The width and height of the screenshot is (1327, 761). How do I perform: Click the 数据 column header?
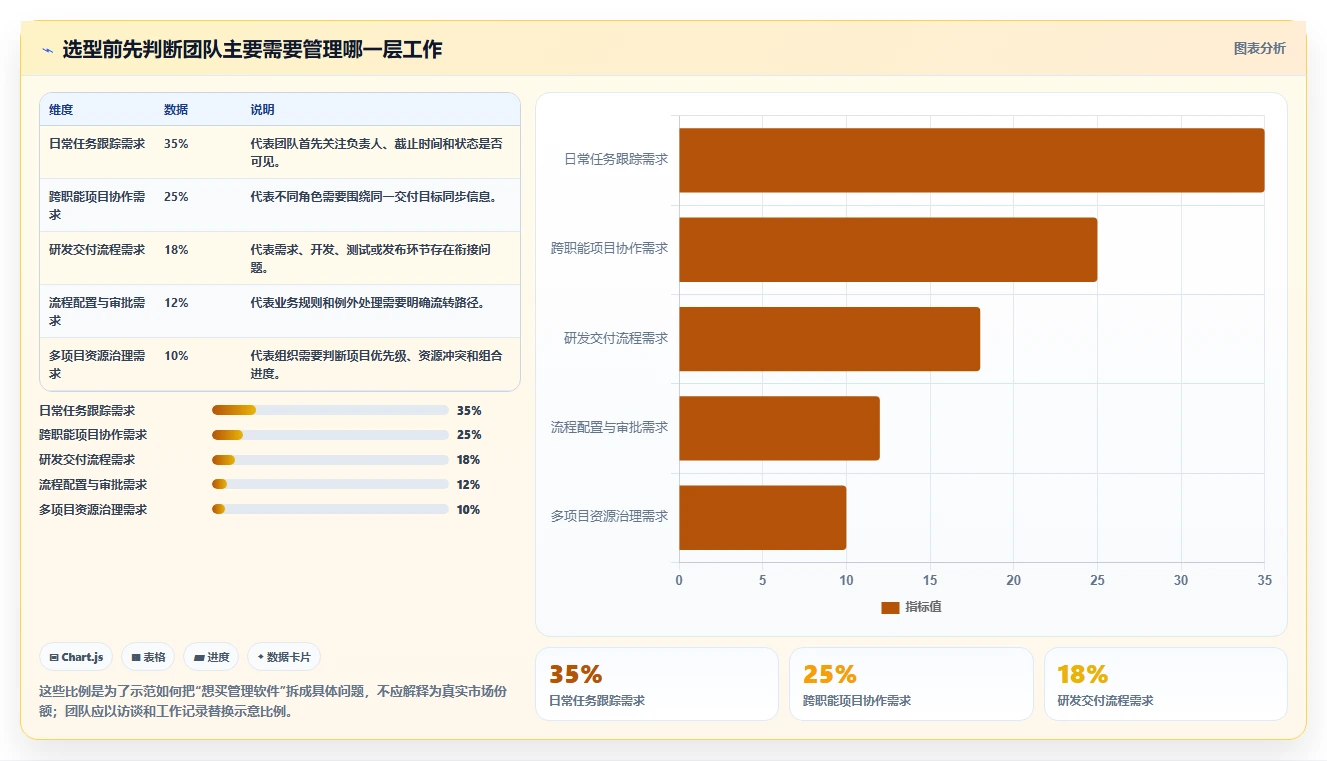[x=176, y=110]
